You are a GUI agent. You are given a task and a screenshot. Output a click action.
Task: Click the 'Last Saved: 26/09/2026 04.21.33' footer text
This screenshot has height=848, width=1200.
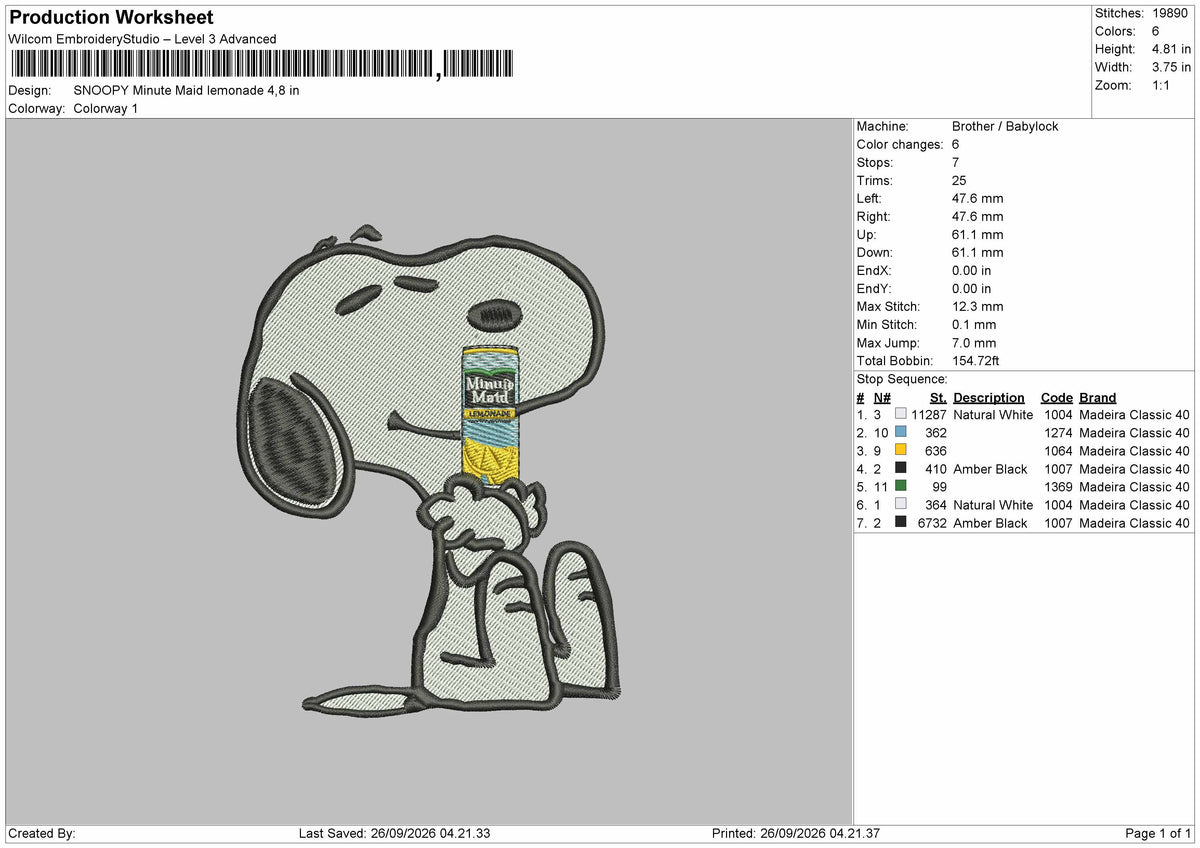point(394,833)
